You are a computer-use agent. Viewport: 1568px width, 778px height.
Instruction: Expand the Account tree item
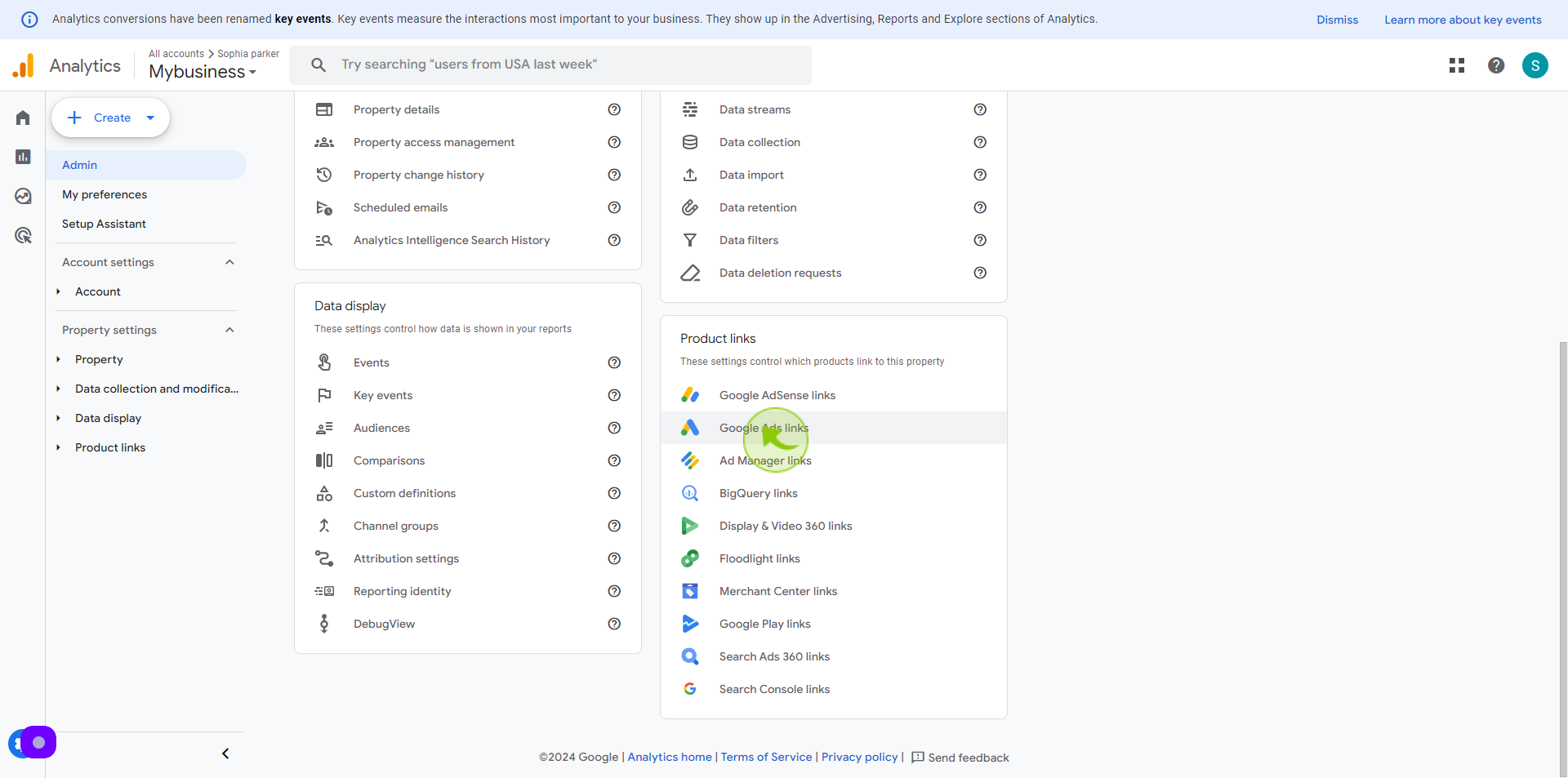pos(58,291)
